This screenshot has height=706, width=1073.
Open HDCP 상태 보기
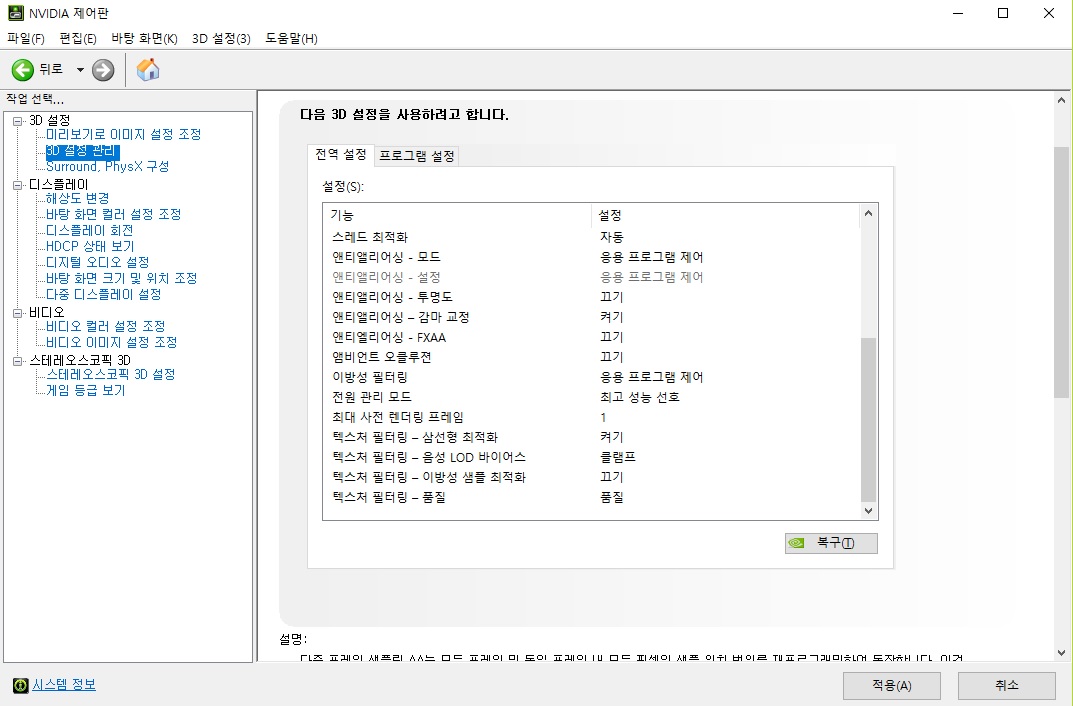tap(90, 246)
